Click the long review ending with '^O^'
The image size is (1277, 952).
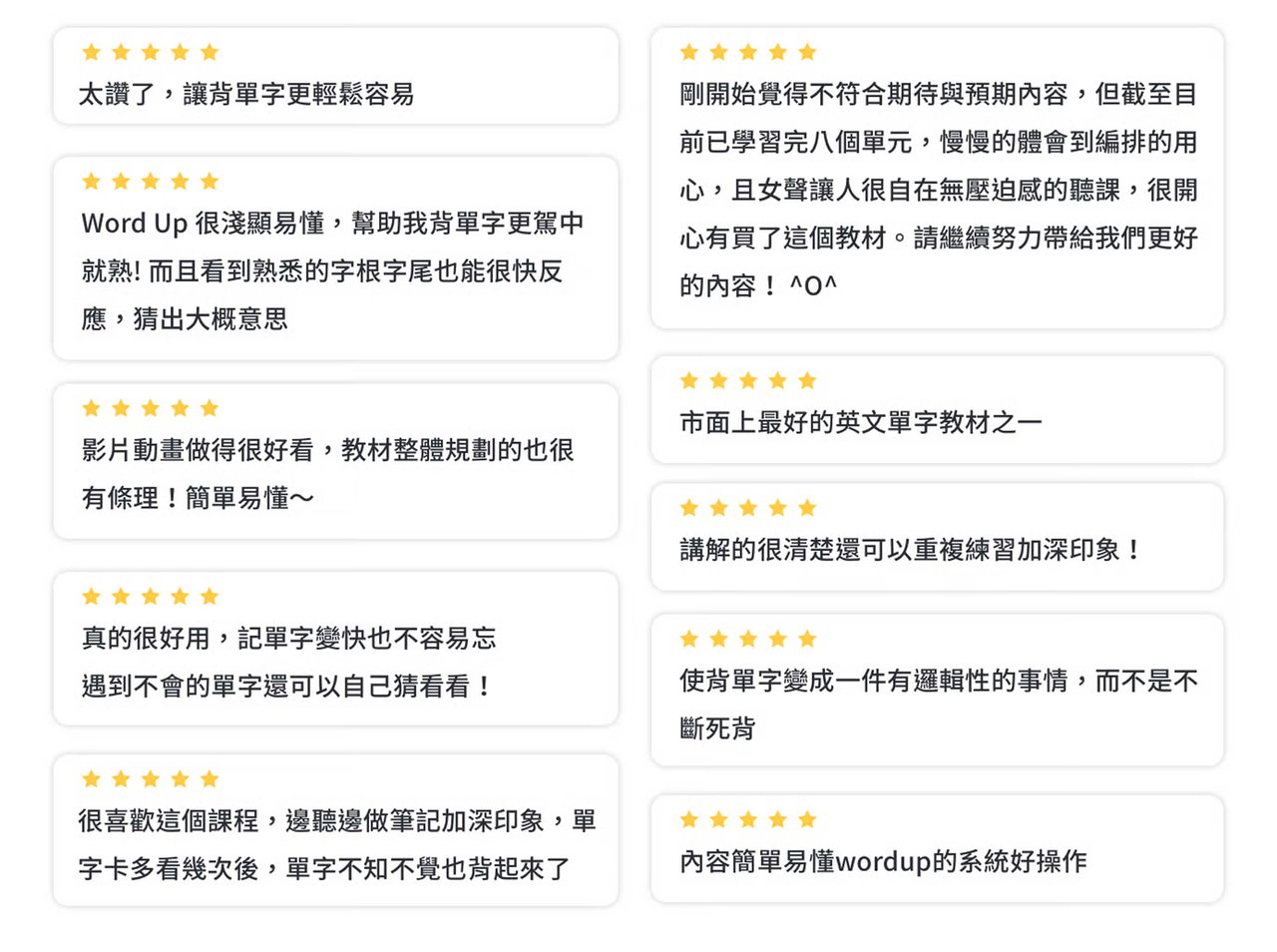939,190
